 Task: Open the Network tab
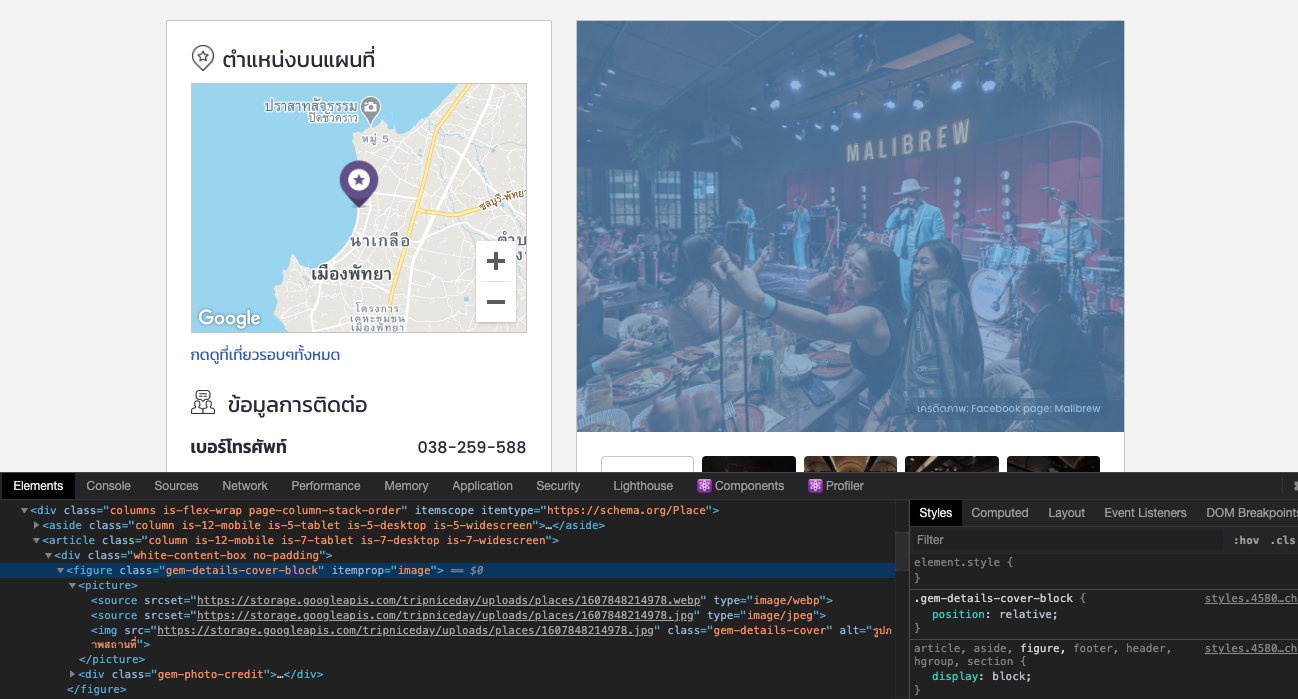pyautogui.click(x=245, y=486)
